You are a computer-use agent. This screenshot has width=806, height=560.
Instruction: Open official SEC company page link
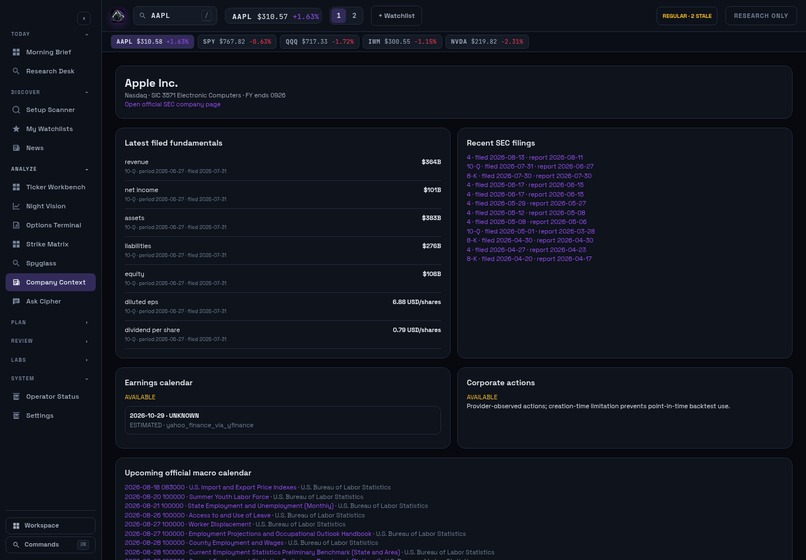click(x=172, y=104)
